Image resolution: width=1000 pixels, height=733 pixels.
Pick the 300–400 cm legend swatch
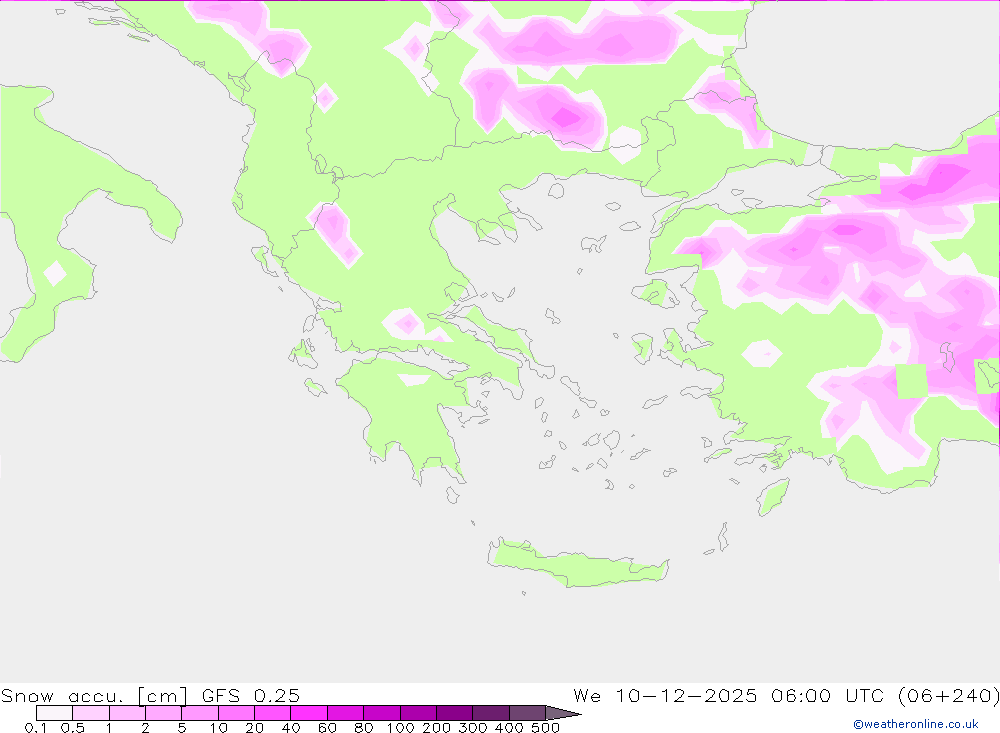click(491, 713)
